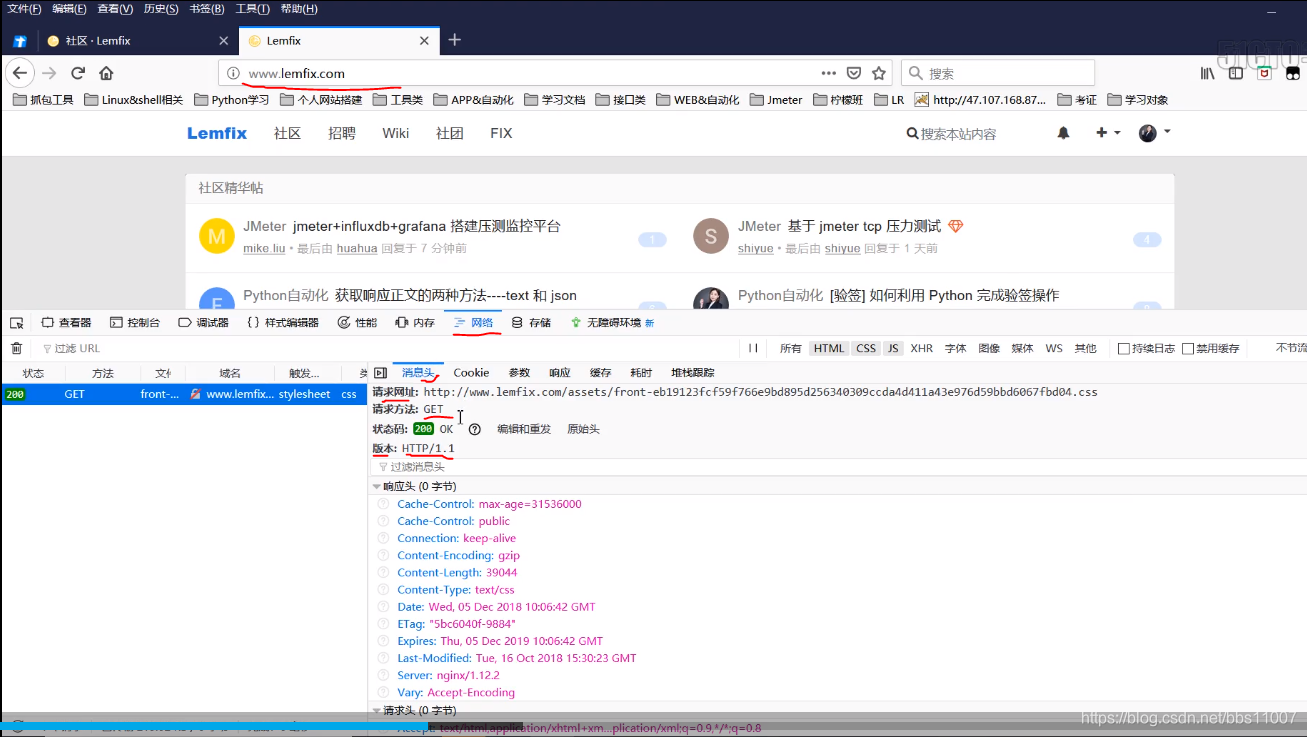This screenshot has width=1307, height=737.
Task: Pick an element with the inspector picker
Action: tap(16, 322)
